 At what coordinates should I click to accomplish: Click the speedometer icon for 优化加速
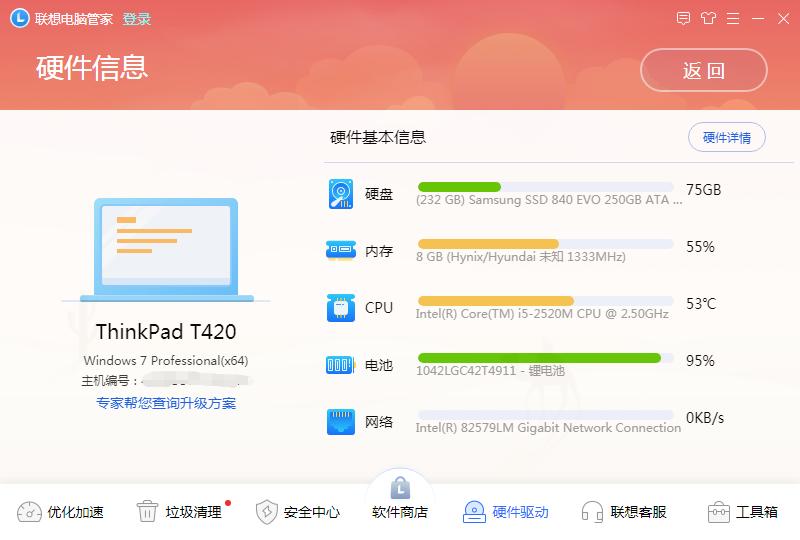29,512
